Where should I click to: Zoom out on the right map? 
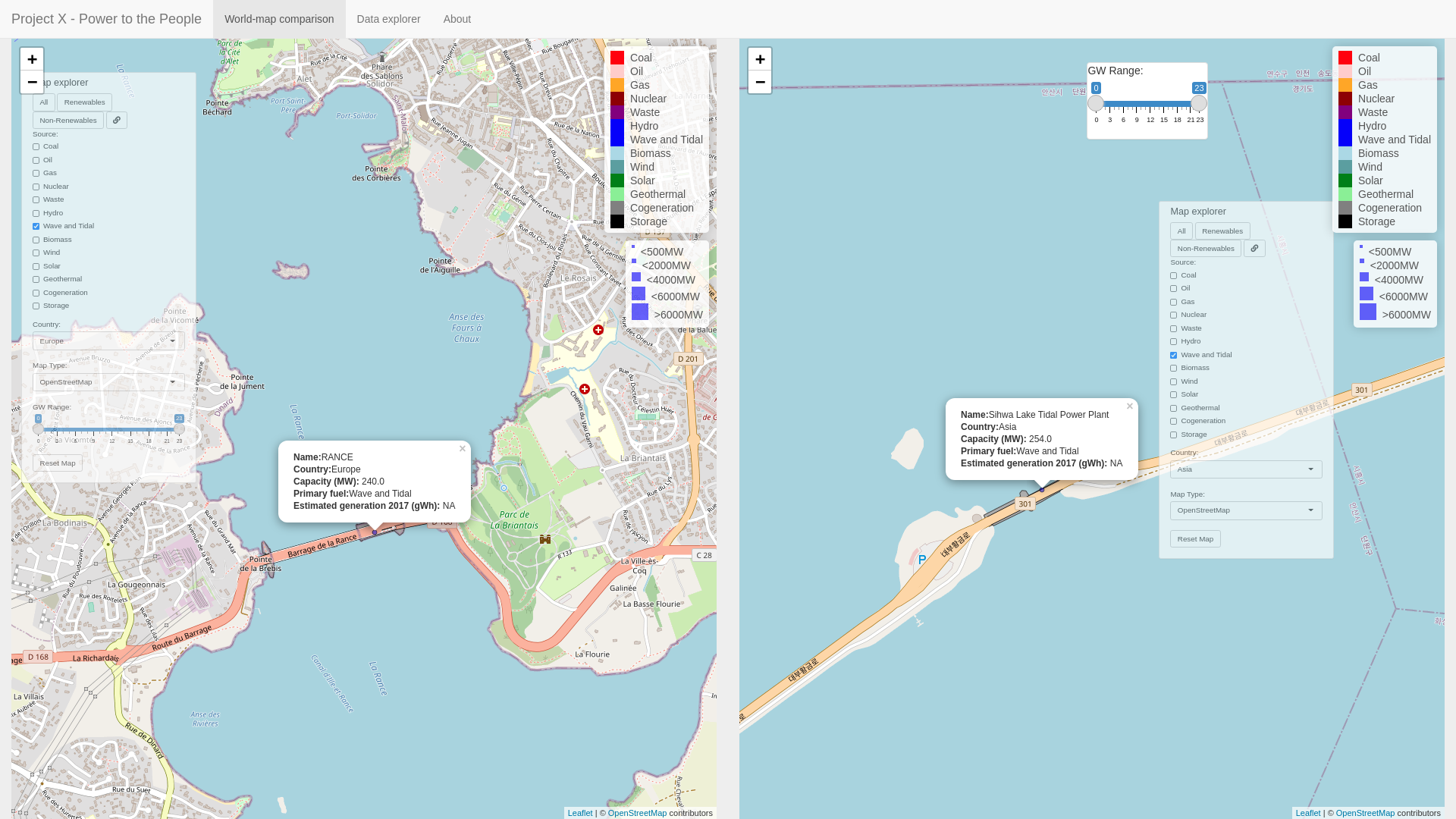(x=760, y=82)
